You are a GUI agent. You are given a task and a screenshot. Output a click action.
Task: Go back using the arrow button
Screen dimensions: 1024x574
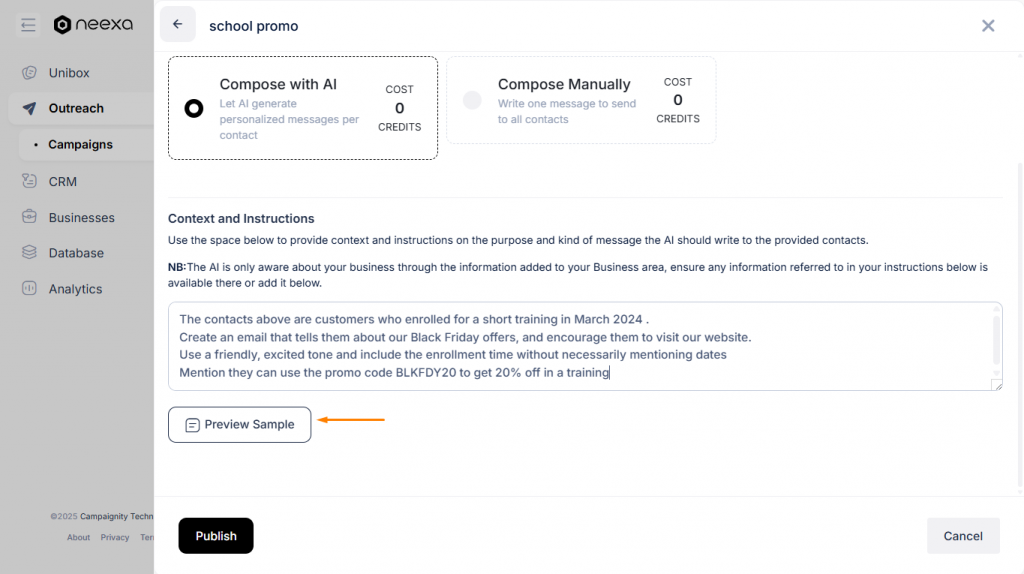point(178,25)
